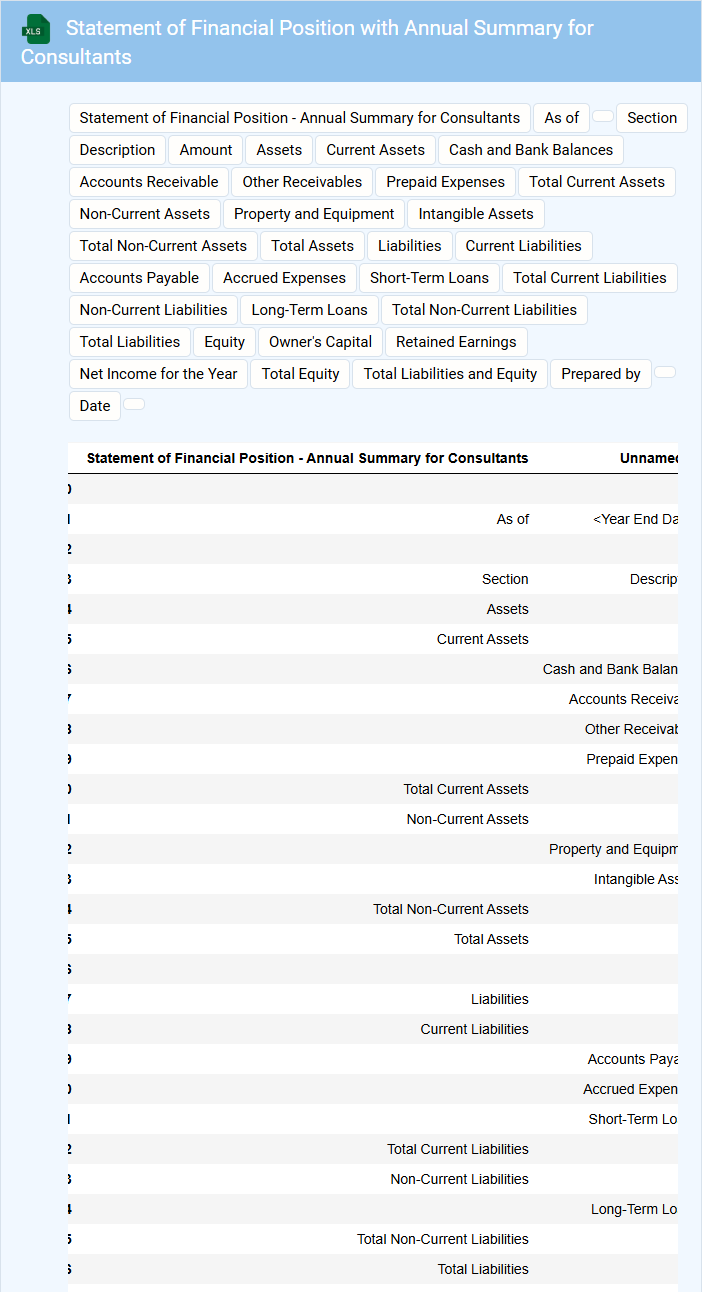Click the 'Unnamed' column header in table

(x=648, y=459)
